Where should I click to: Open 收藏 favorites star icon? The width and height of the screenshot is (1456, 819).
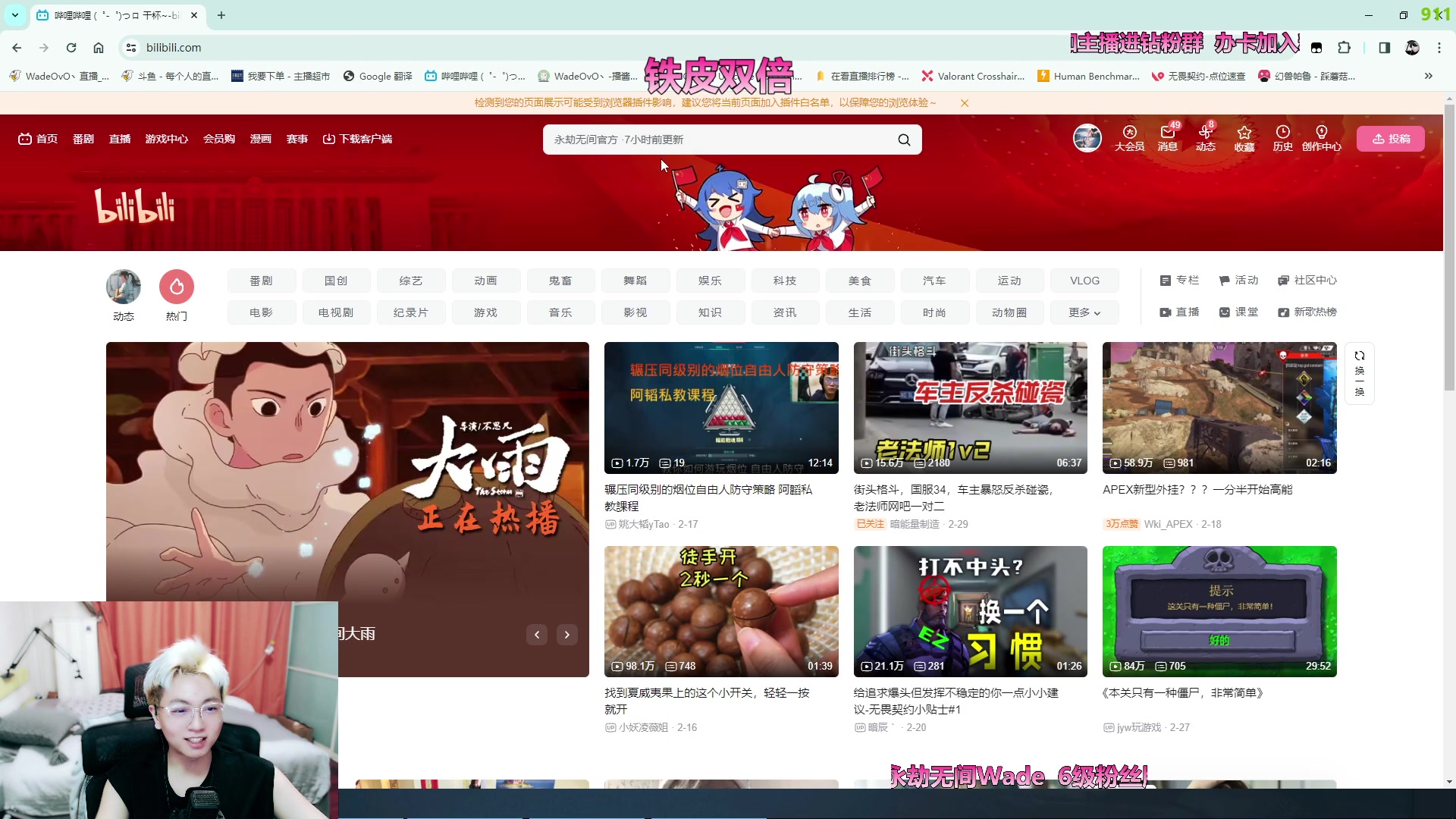coord(1244,138)
